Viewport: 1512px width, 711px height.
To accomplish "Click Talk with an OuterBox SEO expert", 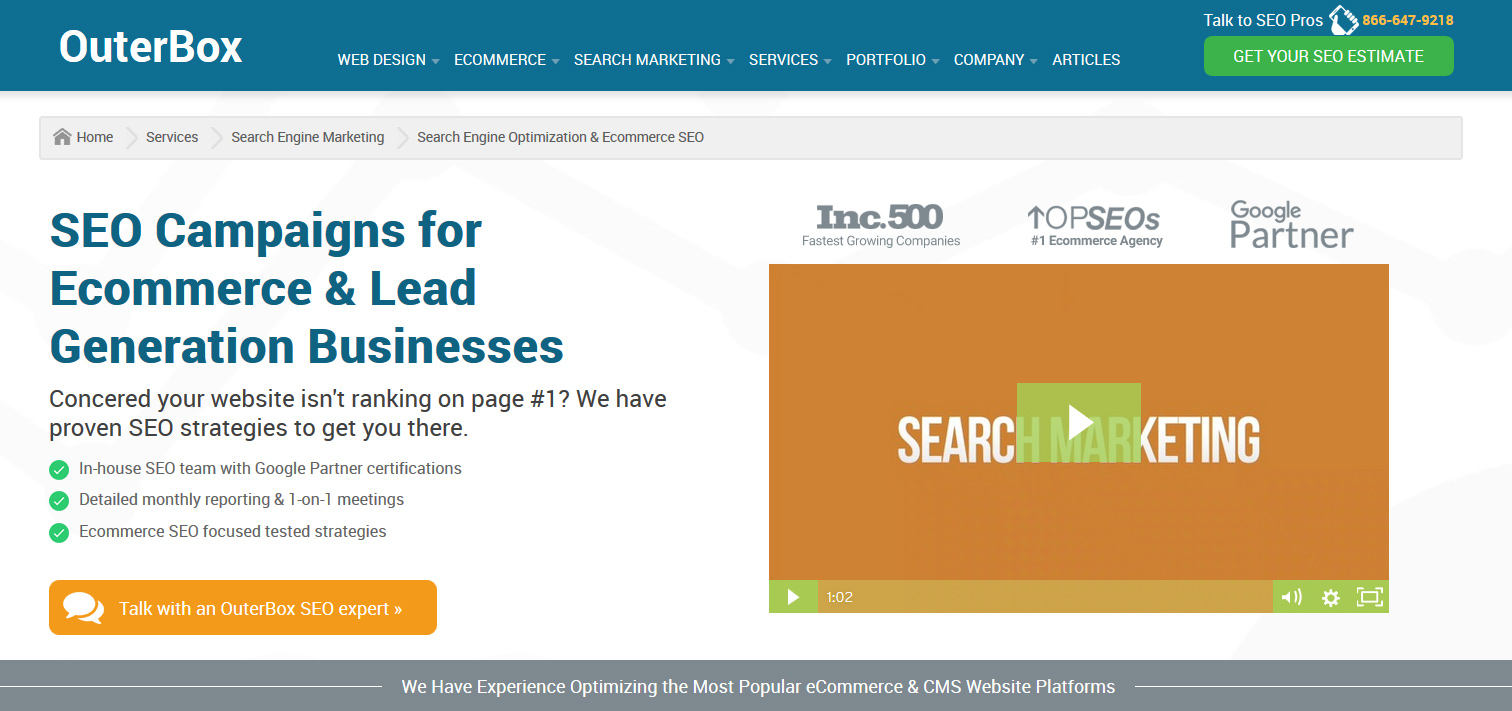I will [243, 608].
